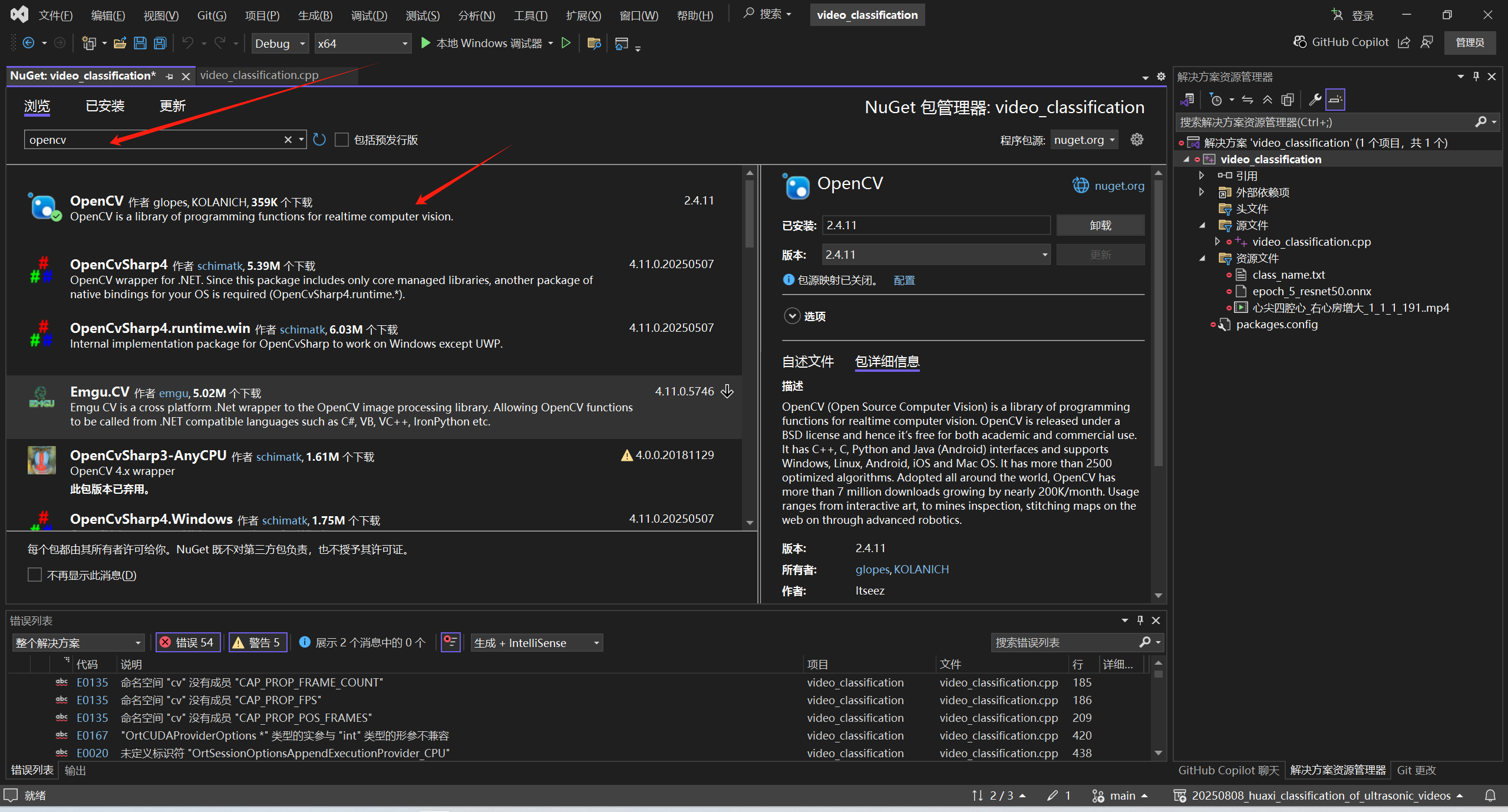Click the Find in Files folder icon

pyautogui.click(x=594, y=43)
